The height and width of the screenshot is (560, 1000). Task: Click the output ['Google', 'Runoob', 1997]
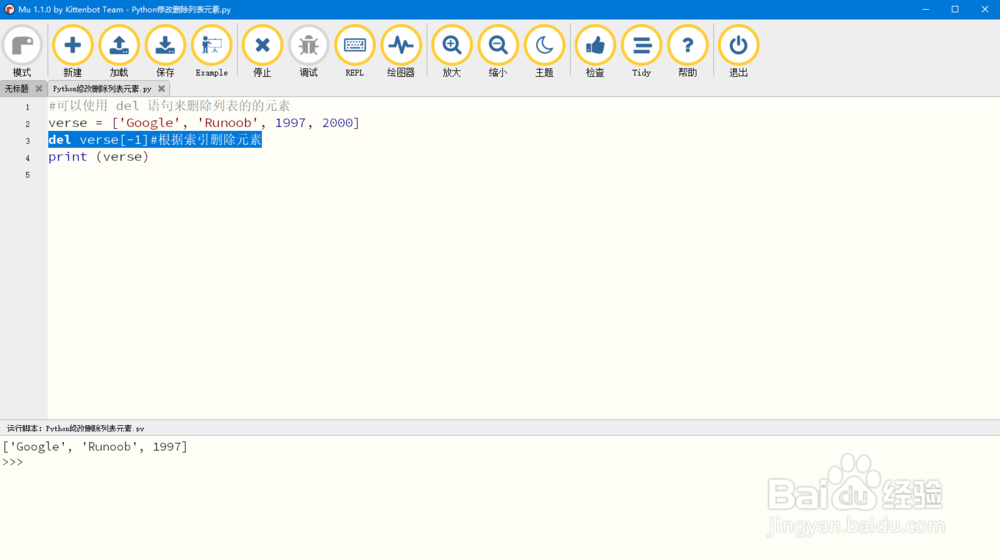[95, 446]
